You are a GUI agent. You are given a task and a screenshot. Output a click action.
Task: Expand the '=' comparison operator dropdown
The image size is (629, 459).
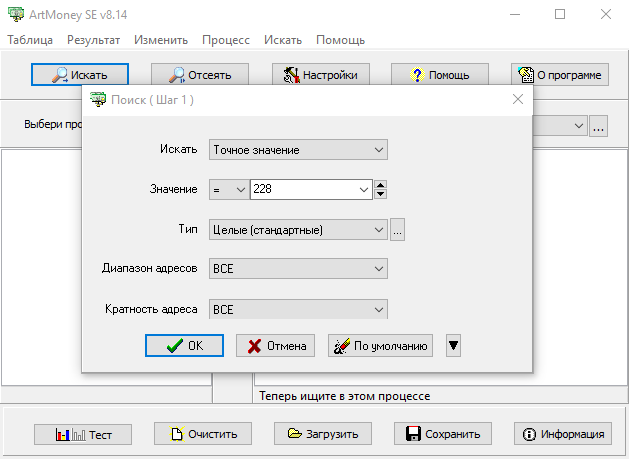(x=228, y=189)
